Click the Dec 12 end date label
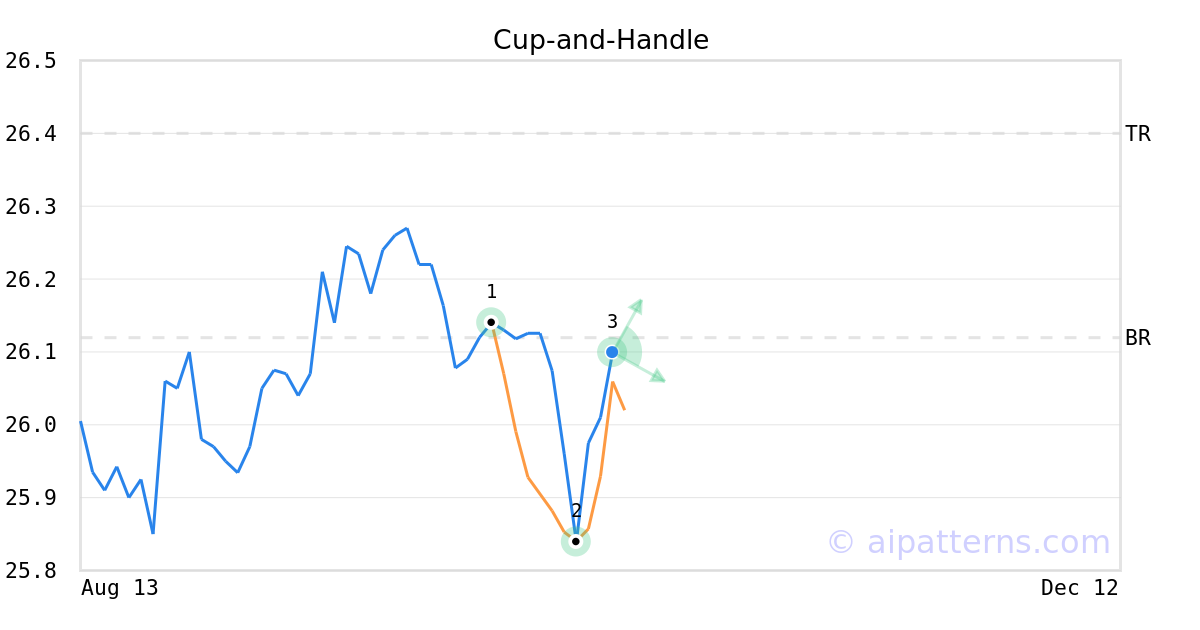The height and width of the screenshot is (630, 1200). click(1079, 588)
